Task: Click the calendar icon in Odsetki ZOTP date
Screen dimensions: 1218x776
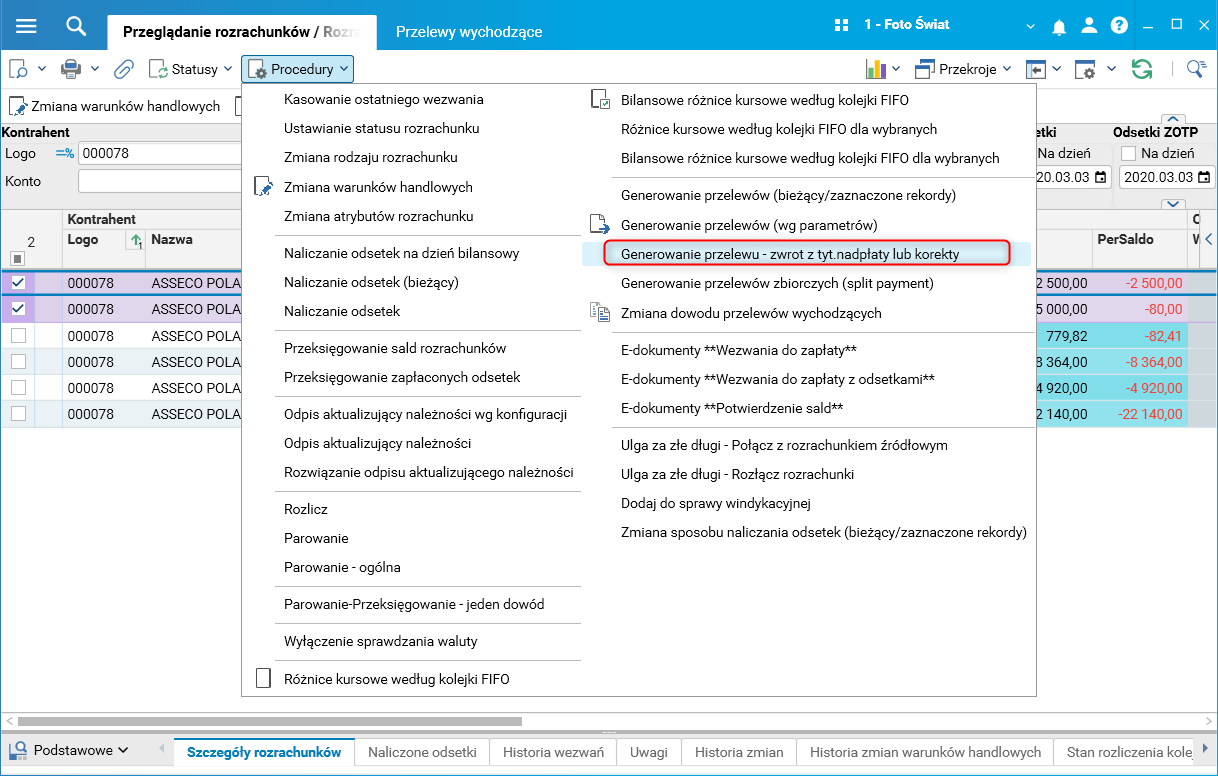Action: coord(1203,178)
